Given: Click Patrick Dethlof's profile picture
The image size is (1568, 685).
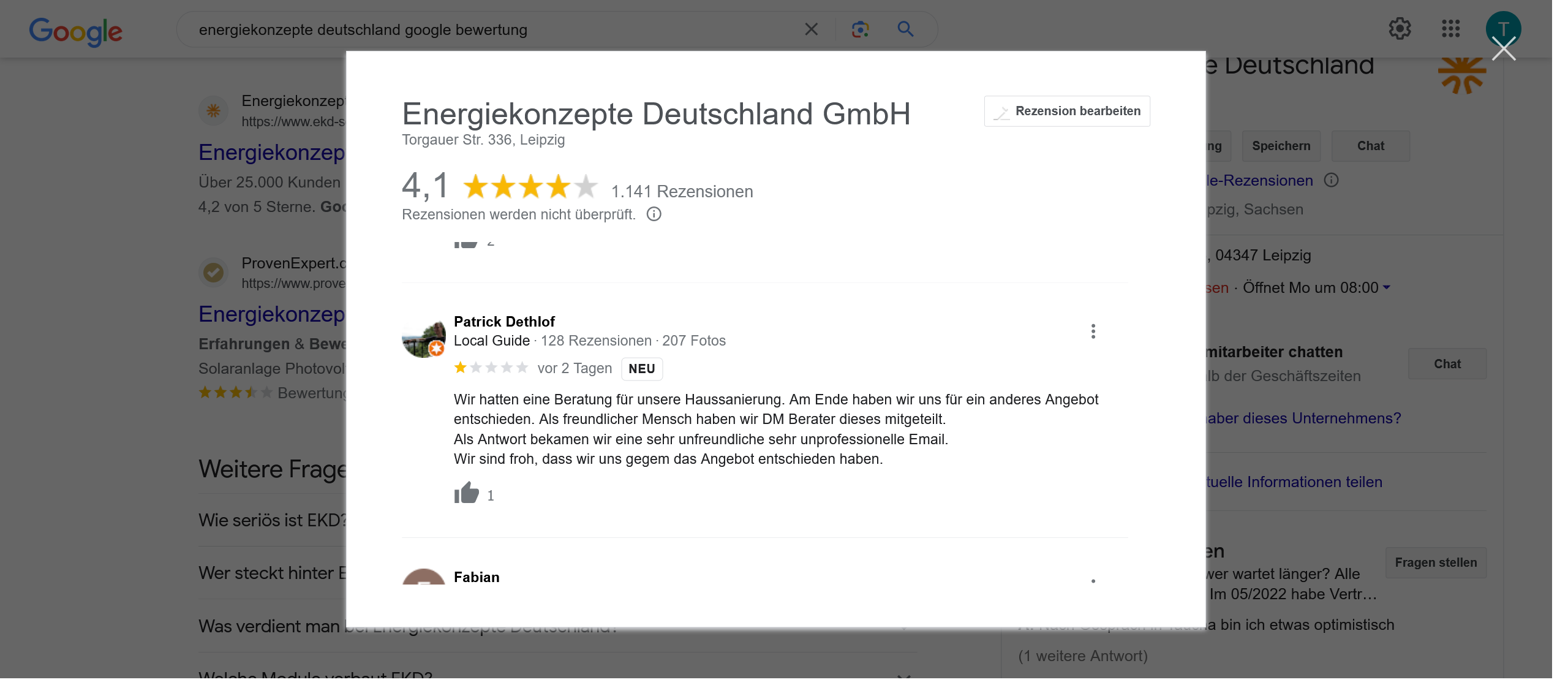Looking at the screenshot, I should click(423, 338).
